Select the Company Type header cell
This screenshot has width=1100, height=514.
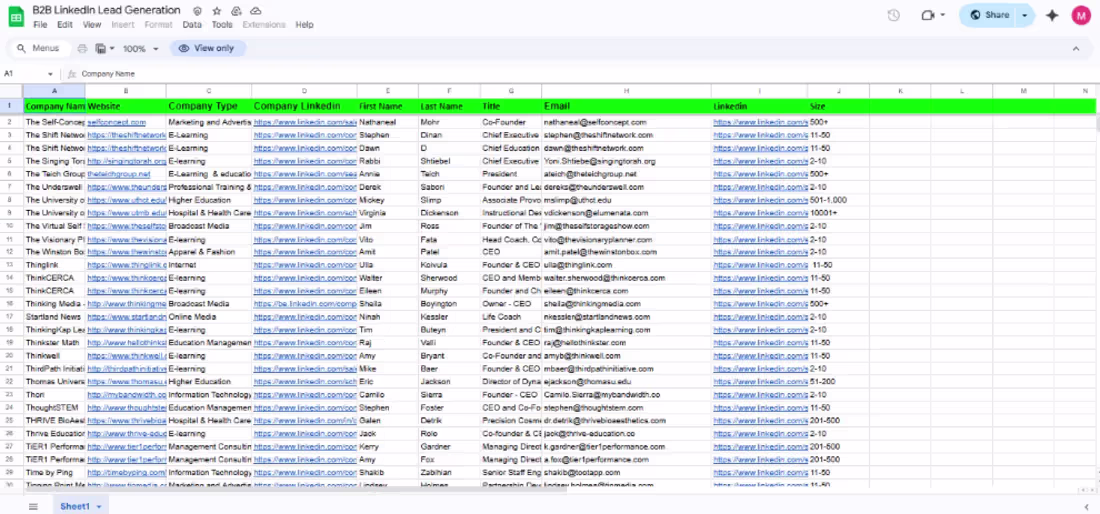(209, 107)
